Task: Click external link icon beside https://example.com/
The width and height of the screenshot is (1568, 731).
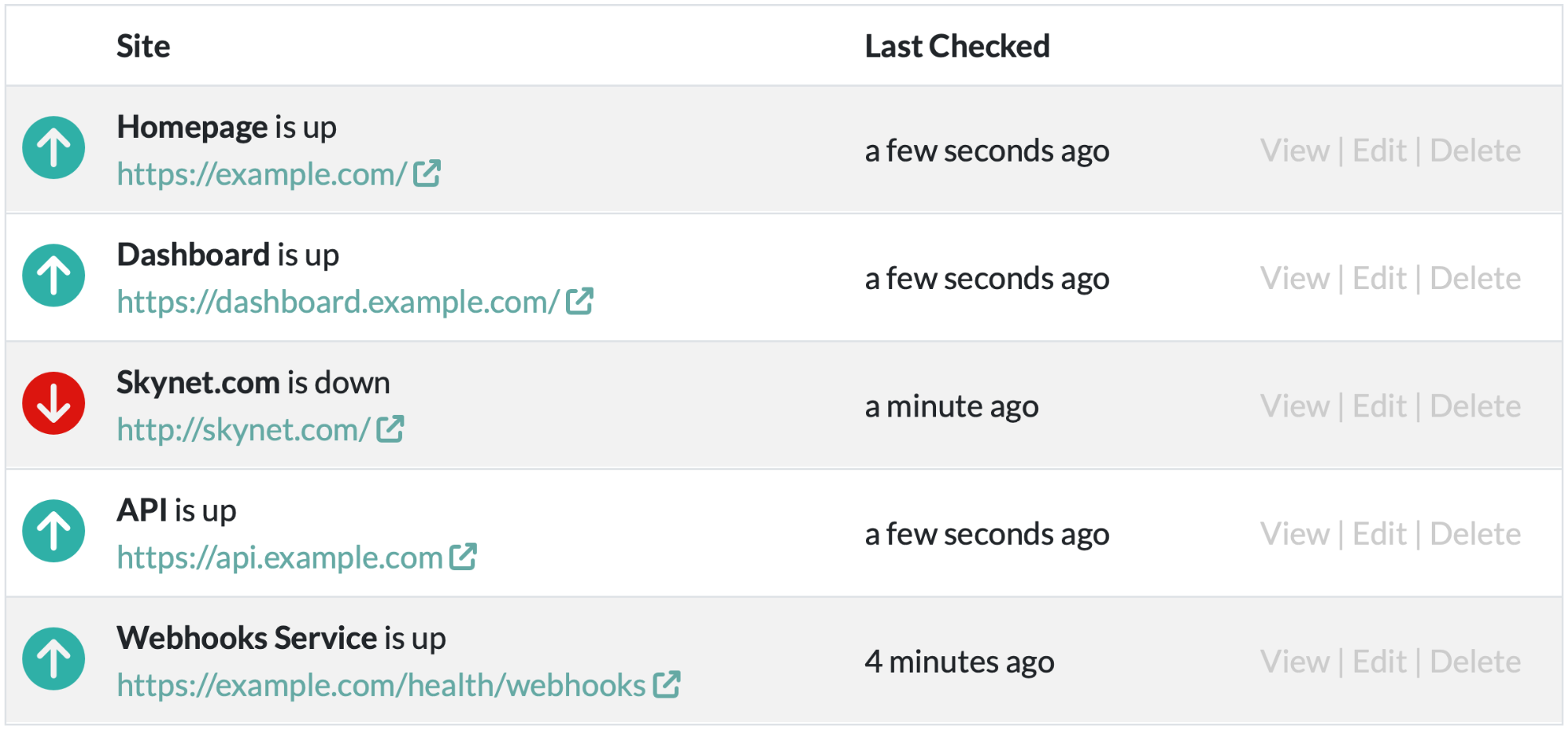Action: pos(427,174)
